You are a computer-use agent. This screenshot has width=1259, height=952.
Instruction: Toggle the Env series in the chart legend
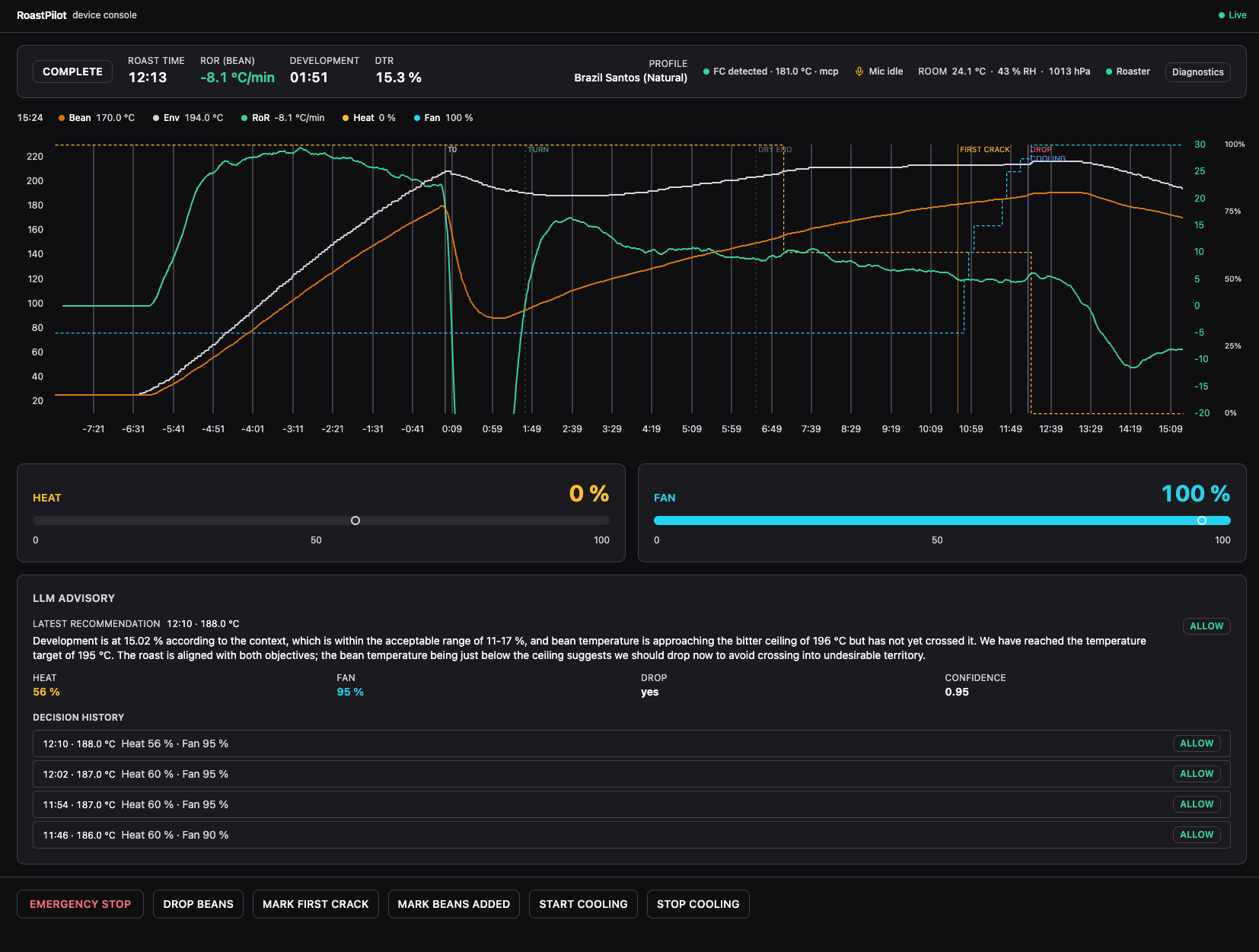188,118
